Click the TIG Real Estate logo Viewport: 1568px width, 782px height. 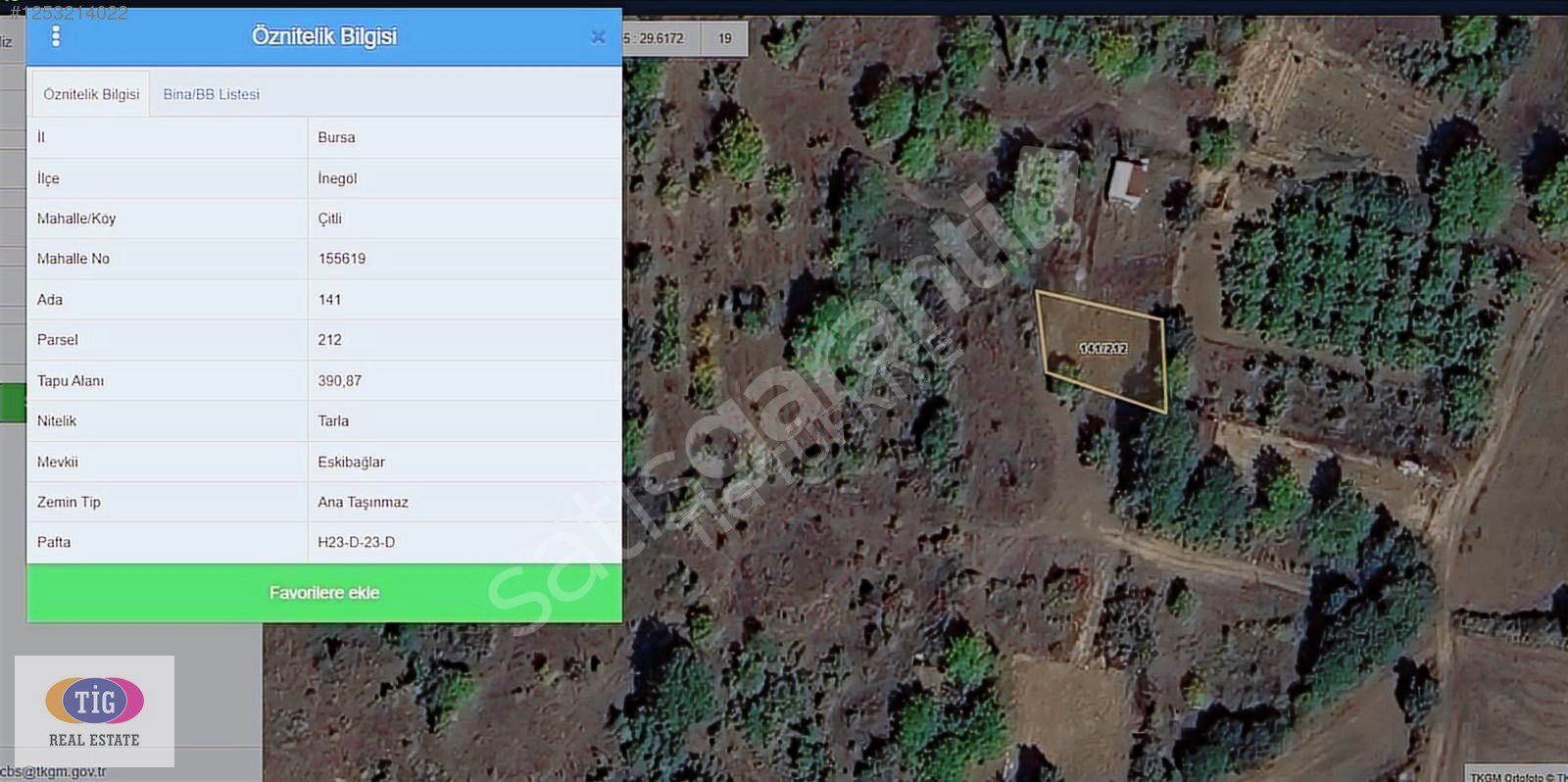pyautogui.click(x=95, y=710)
